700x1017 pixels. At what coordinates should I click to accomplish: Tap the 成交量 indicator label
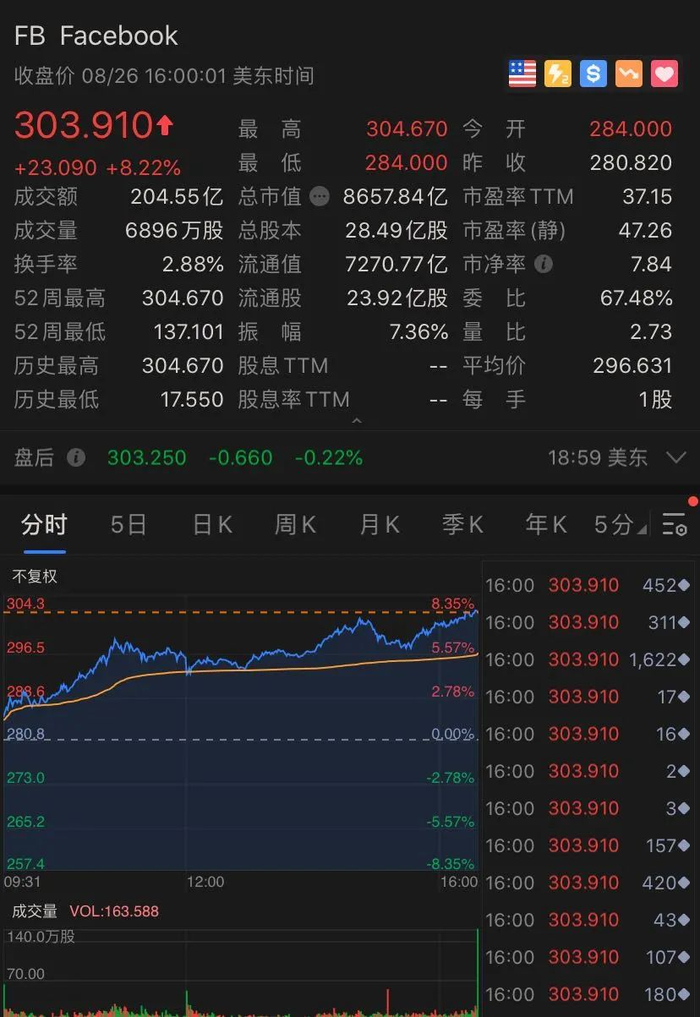coord(34,911)
